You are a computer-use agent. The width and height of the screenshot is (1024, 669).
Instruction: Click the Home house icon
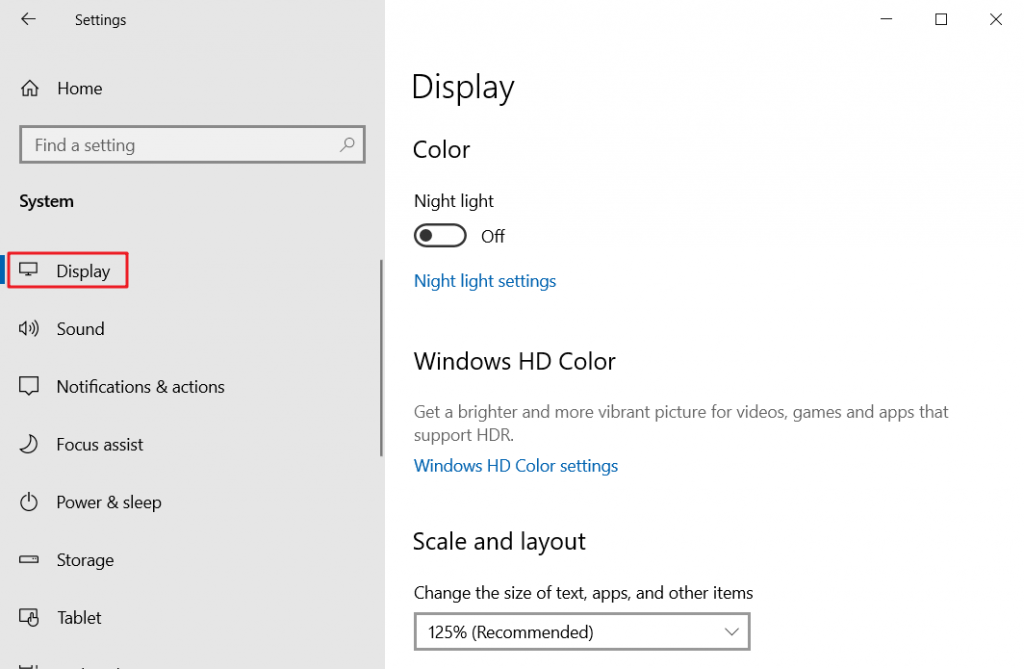[30, 88]
